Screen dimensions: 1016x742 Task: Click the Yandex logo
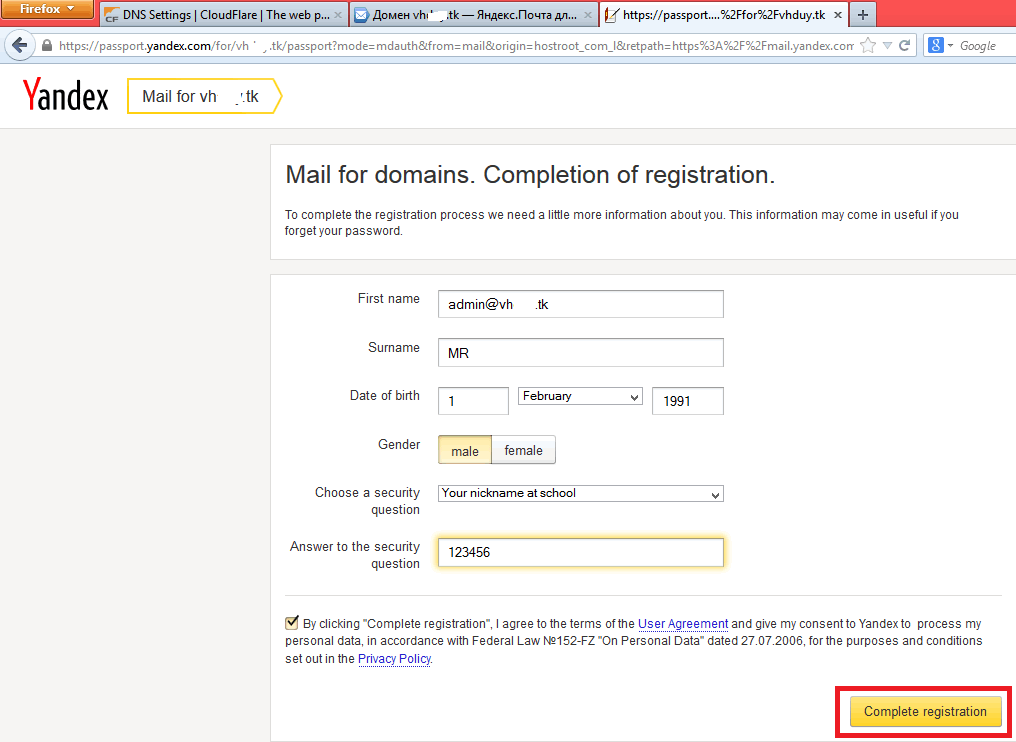tap(66, 96)
